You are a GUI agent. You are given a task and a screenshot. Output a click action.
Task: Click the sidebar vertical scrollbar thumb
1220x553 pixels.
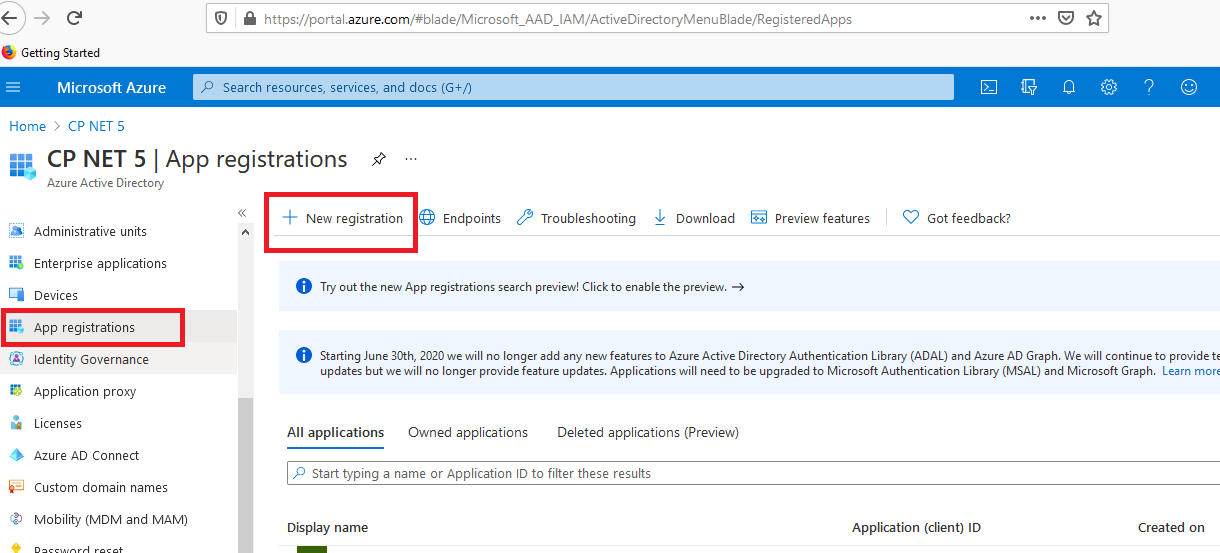[246, 475]
